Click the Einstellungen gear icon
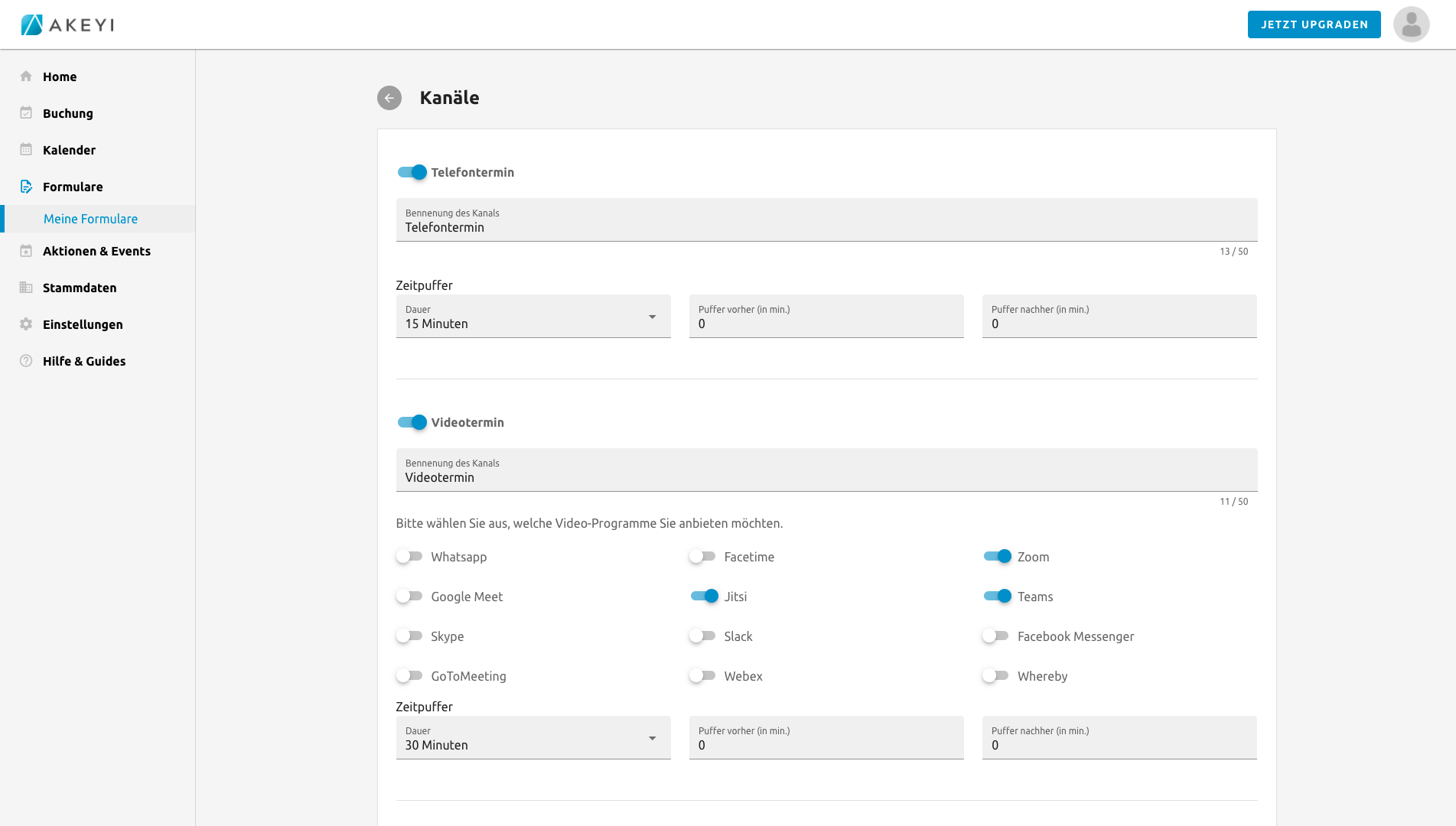Screen dimensions: 1456x826 (26, 324)
